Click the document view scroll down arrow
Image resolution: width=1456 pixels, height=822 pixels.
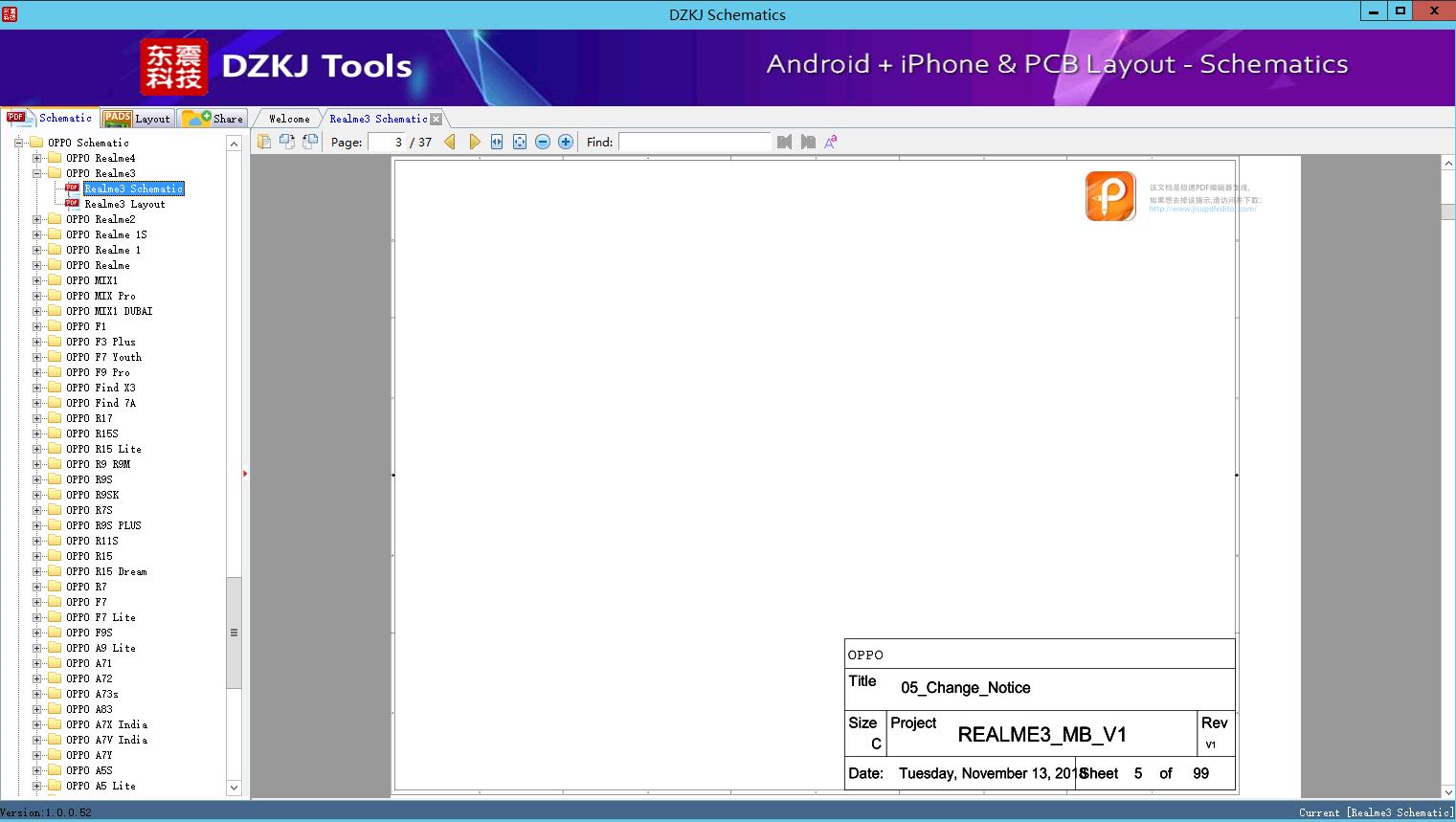pyautogui.click(x=1448, y=791)
